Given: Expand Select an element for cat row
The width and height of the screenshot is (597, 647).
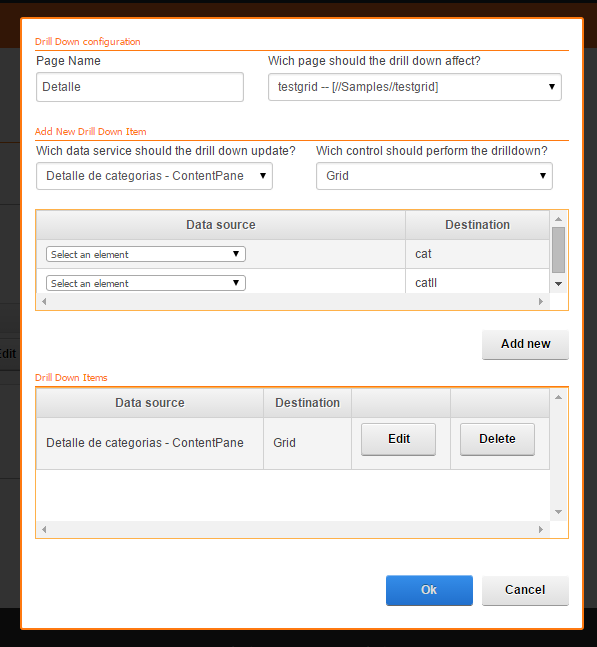Looking at the screenshot, I should pos(146,254).
